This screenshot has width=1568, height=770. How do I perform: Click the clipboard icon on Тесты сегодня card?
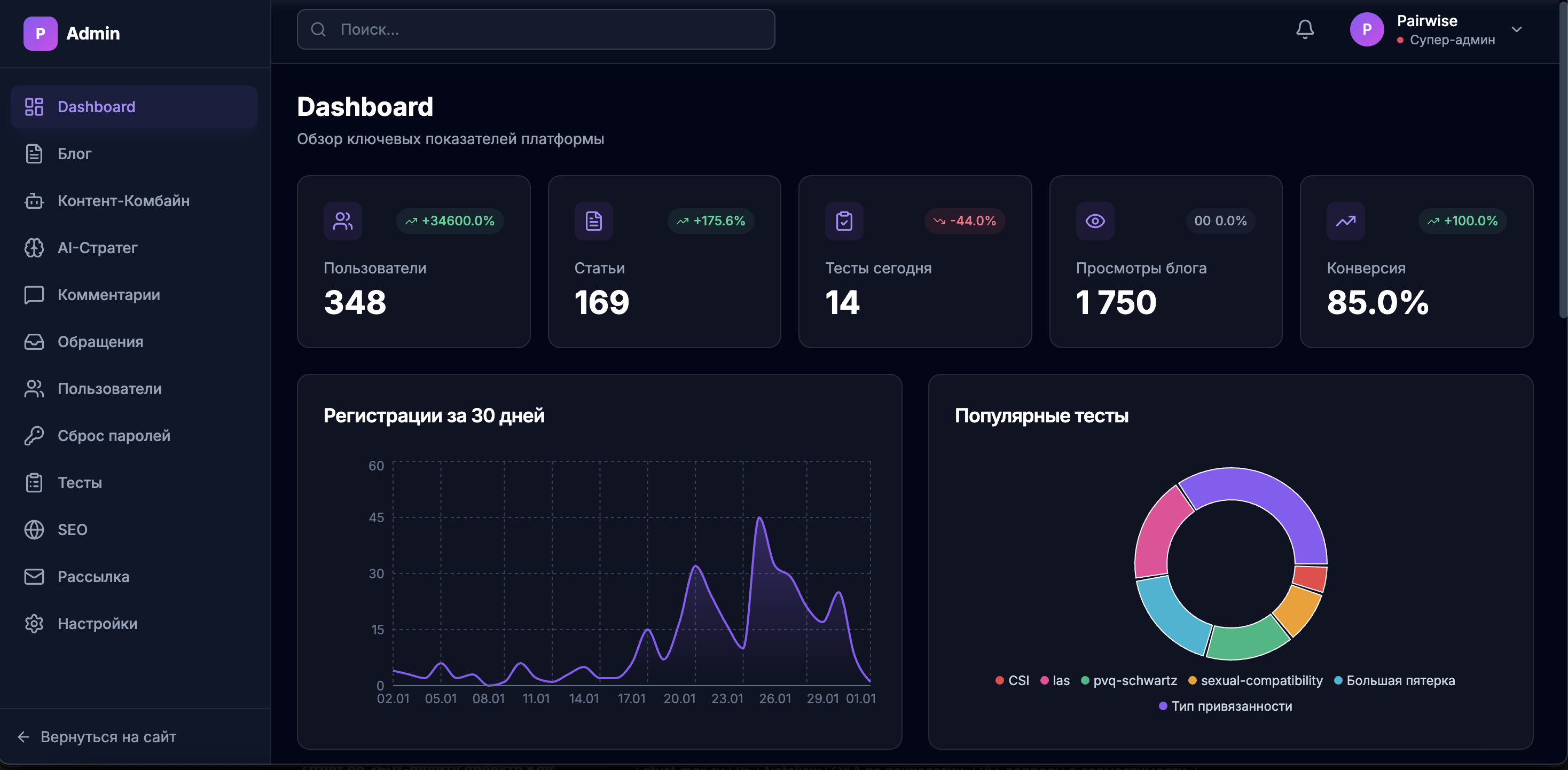coord(844,221)
